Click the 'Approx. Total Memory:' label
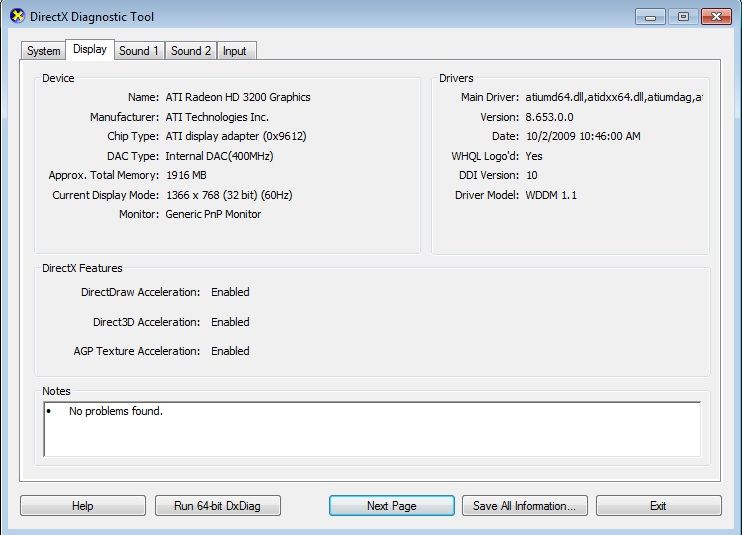The width and height of the screenshot is (742, 535). (x=104, y=175)
